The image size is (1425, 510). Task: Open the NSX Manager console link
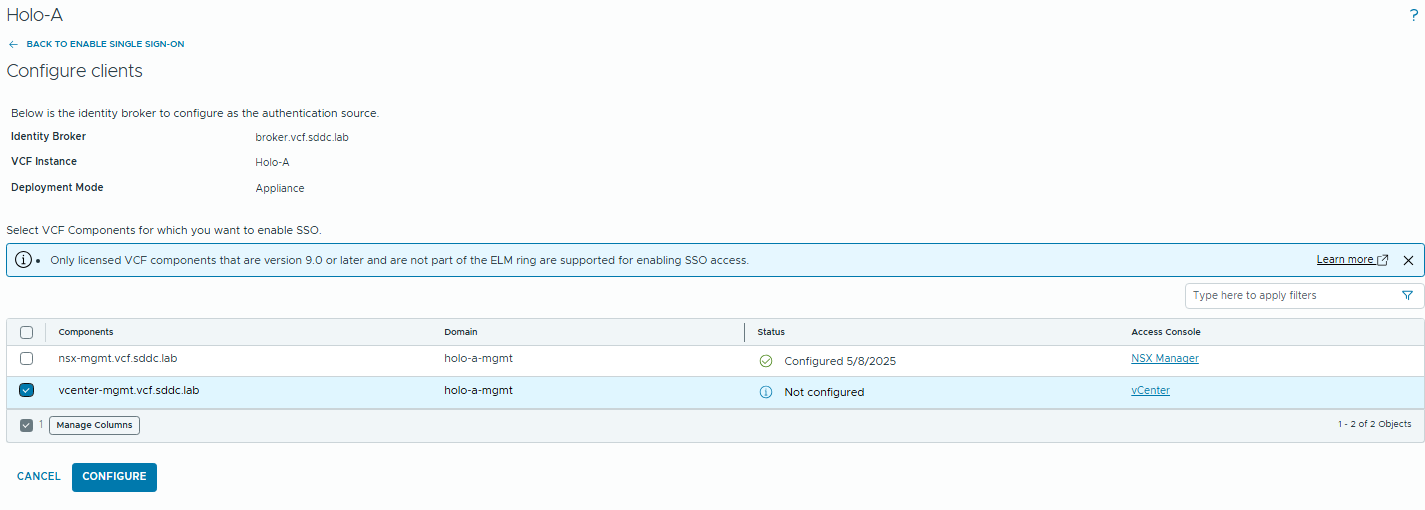coord(1164,358)
